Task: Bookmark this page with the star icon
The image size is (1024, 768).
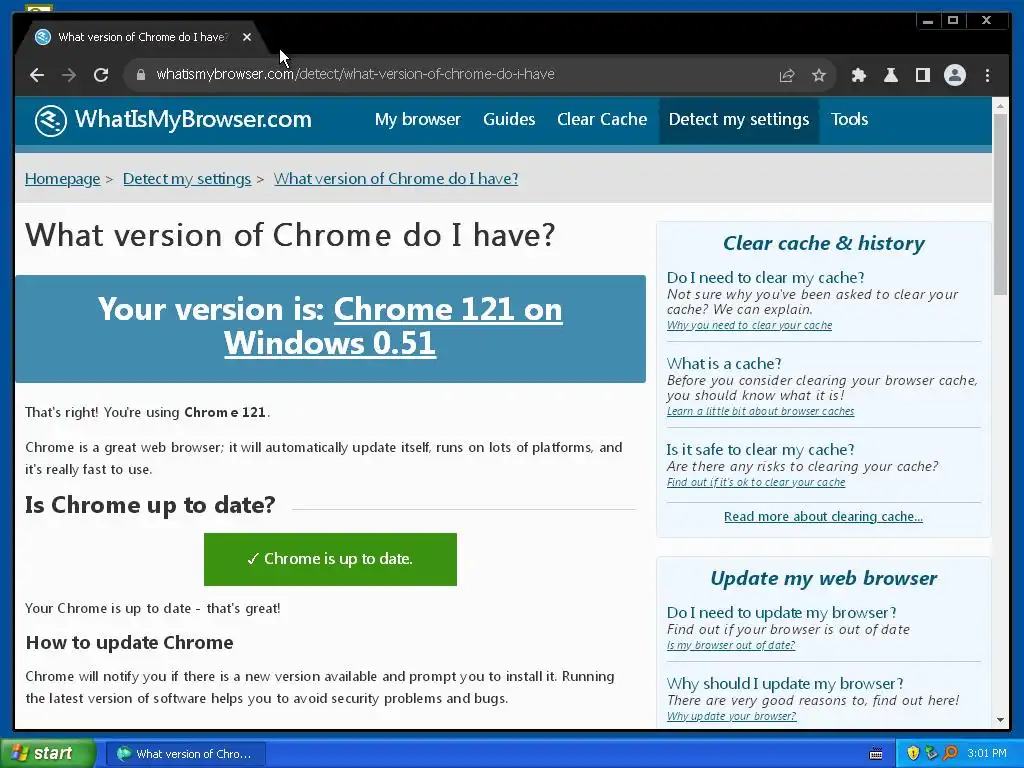Action: click(819, 75)
